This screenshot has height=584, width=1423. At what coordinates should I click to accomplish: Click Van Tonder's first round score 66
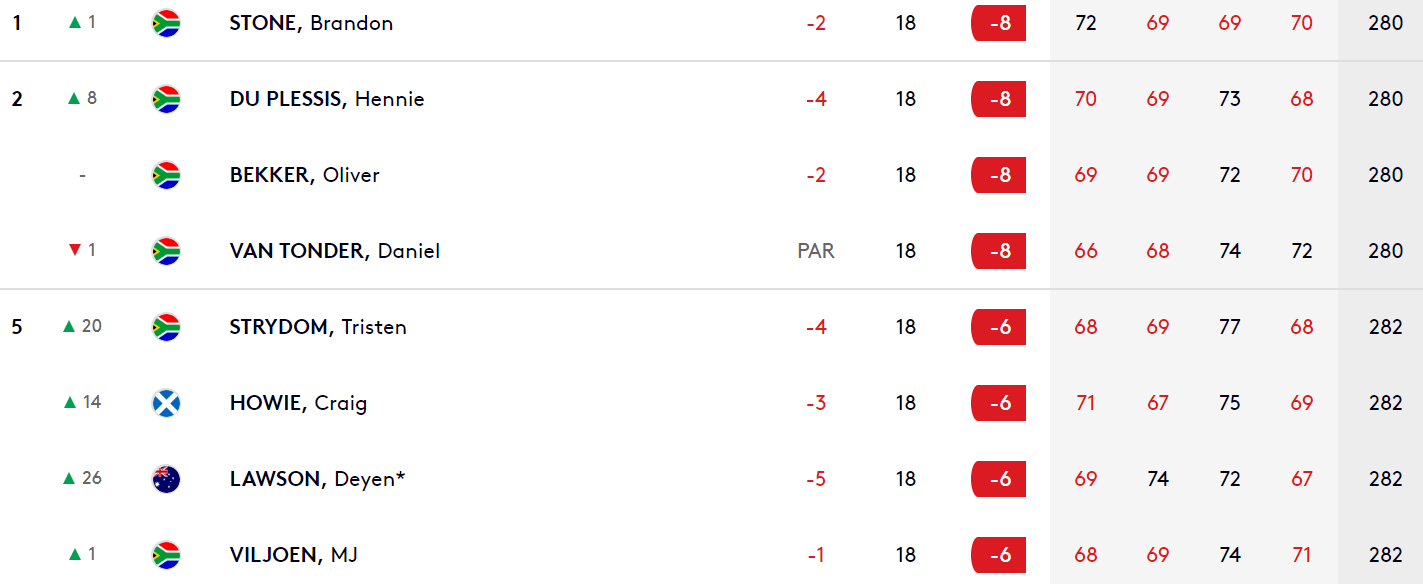(1086, 251)
